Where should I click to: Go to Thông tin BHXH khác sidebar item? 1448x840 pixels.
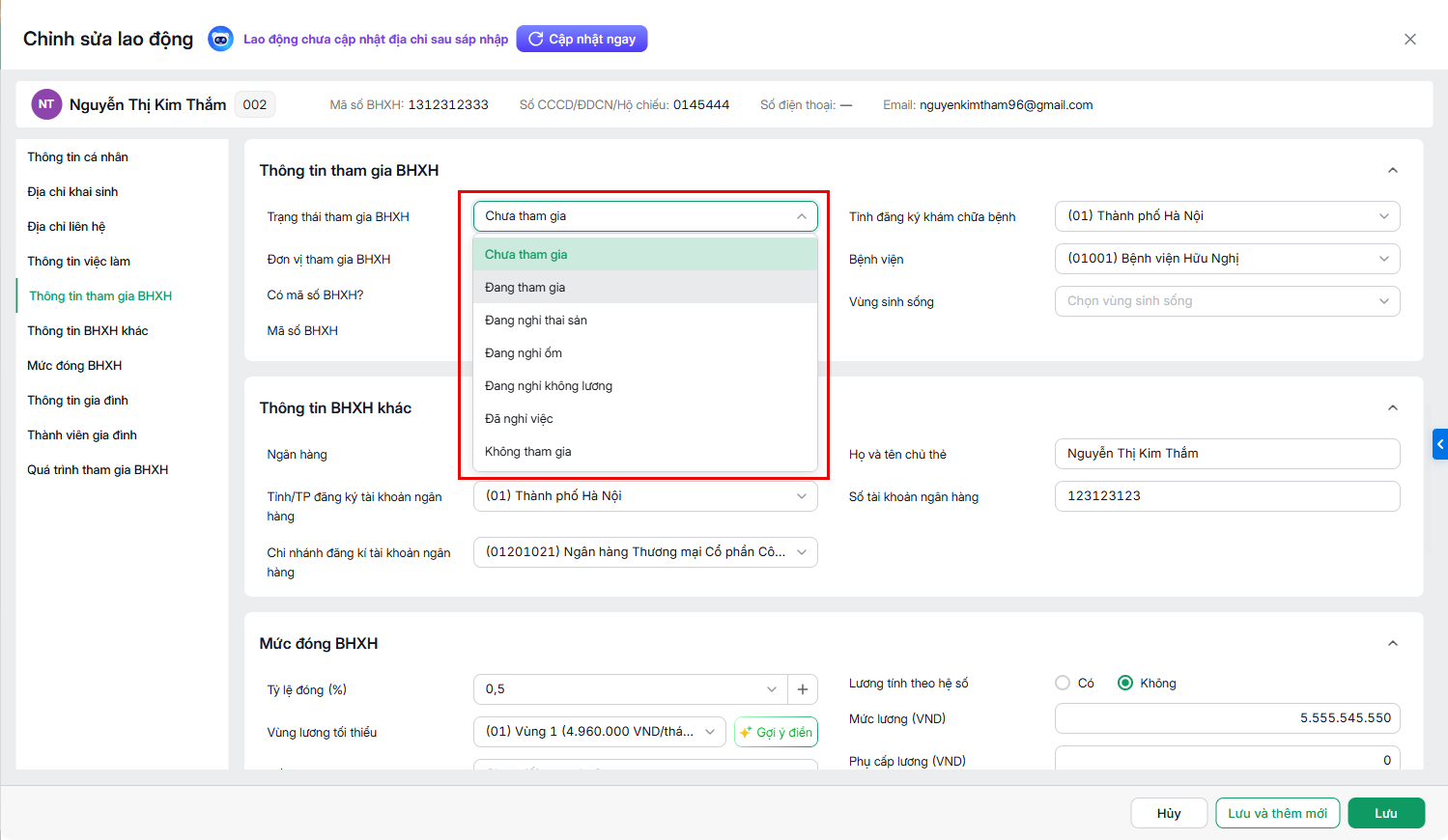coord(88,331)
